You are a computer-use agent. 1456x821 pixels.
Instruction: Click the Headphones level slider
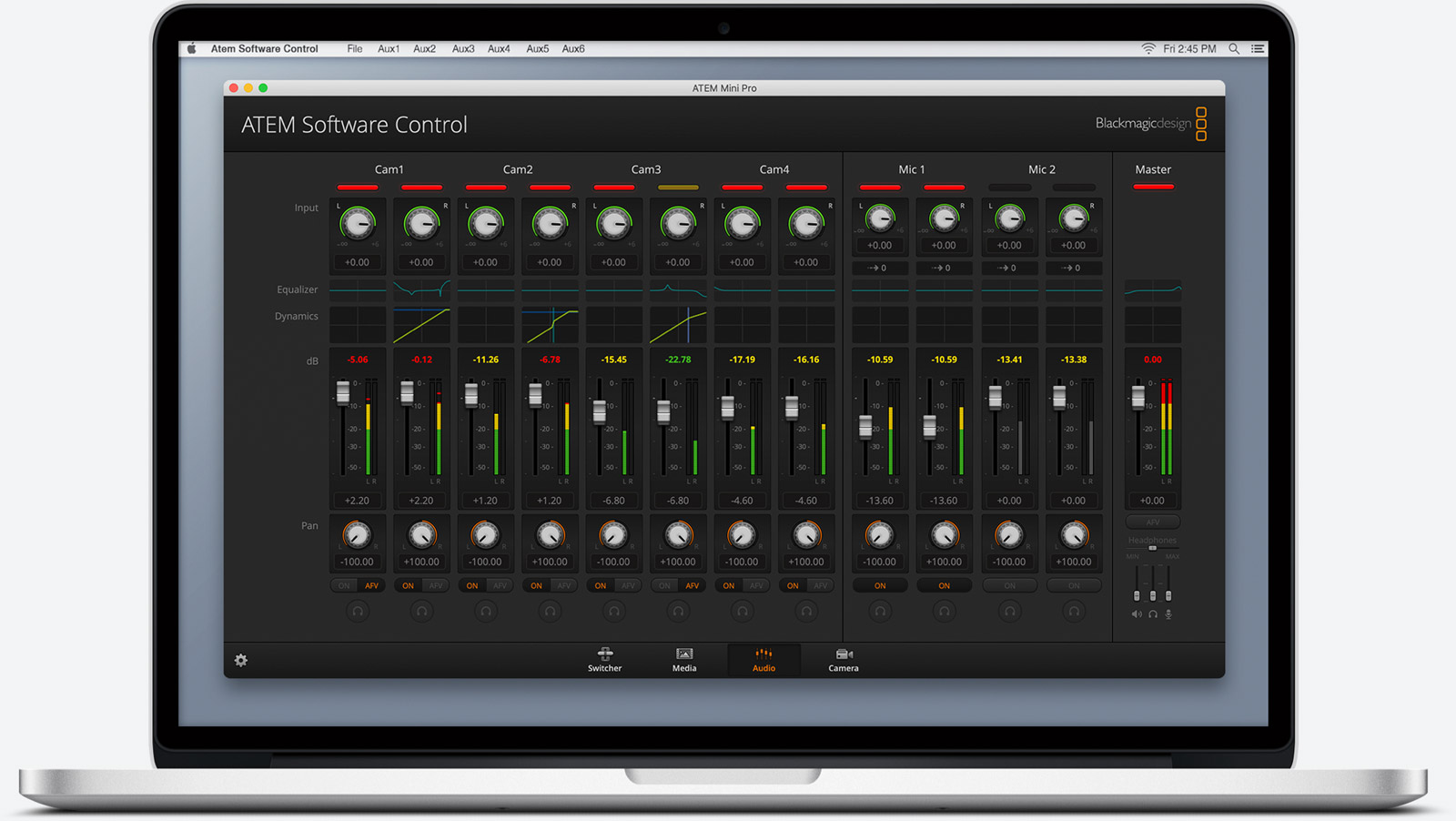coord(1152,550)
